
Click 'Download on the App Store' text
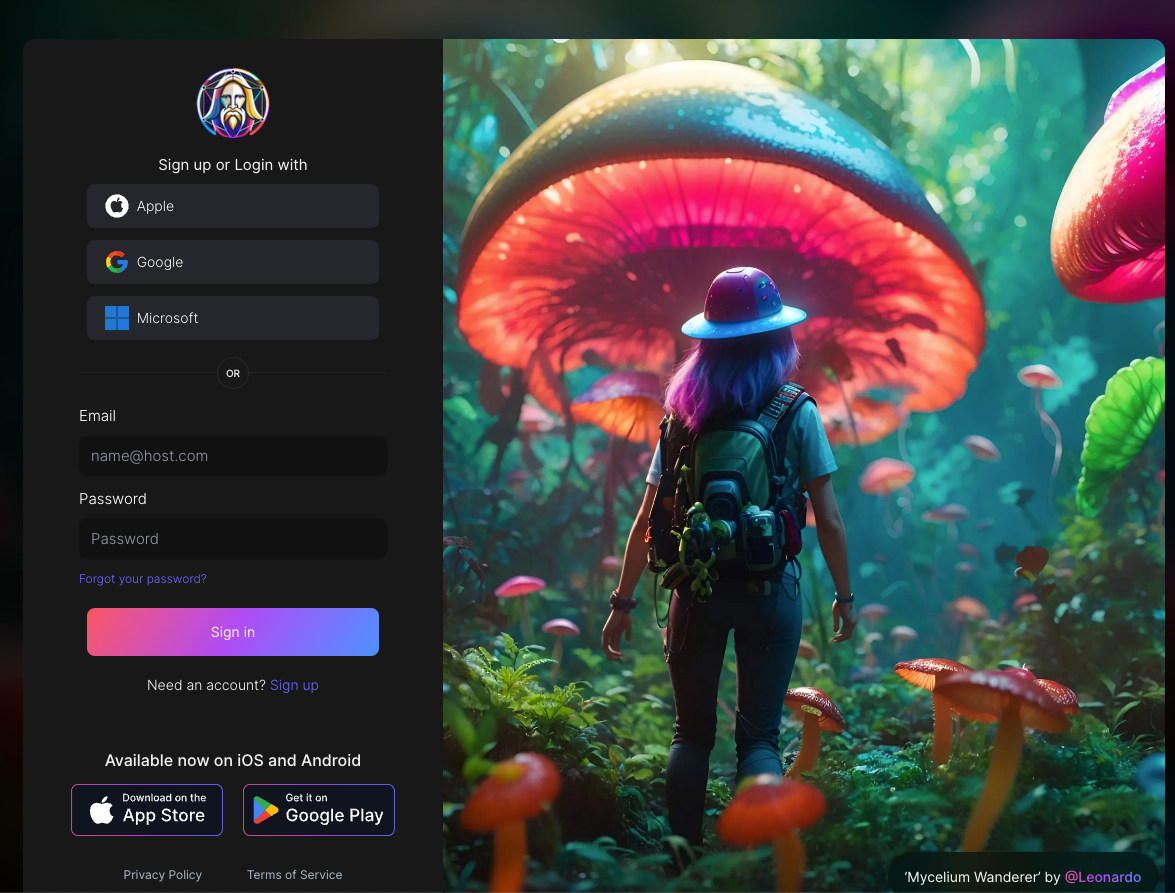164,809
